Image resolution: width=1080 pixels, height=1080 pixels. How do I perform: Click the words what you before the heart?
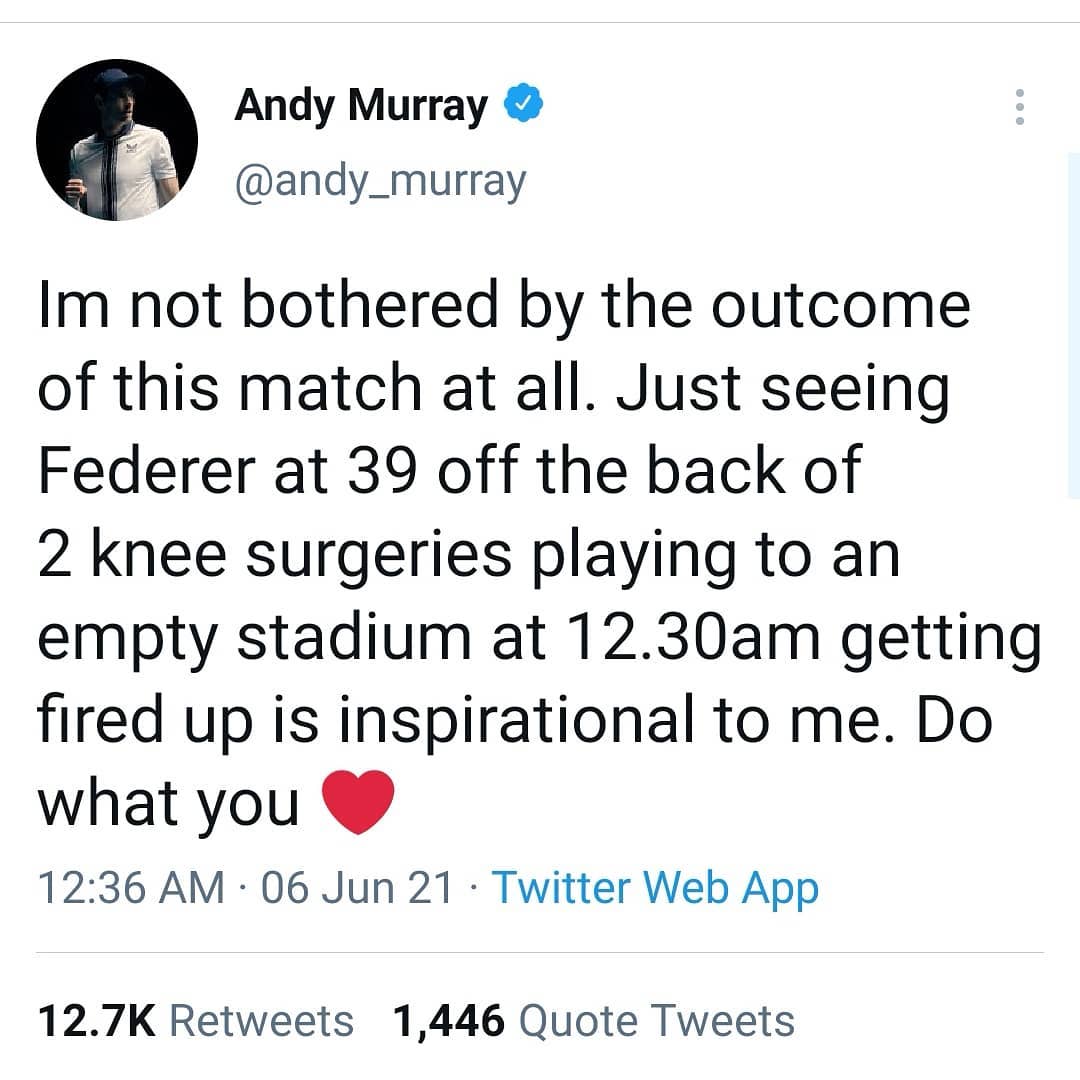tap(168, 803)
